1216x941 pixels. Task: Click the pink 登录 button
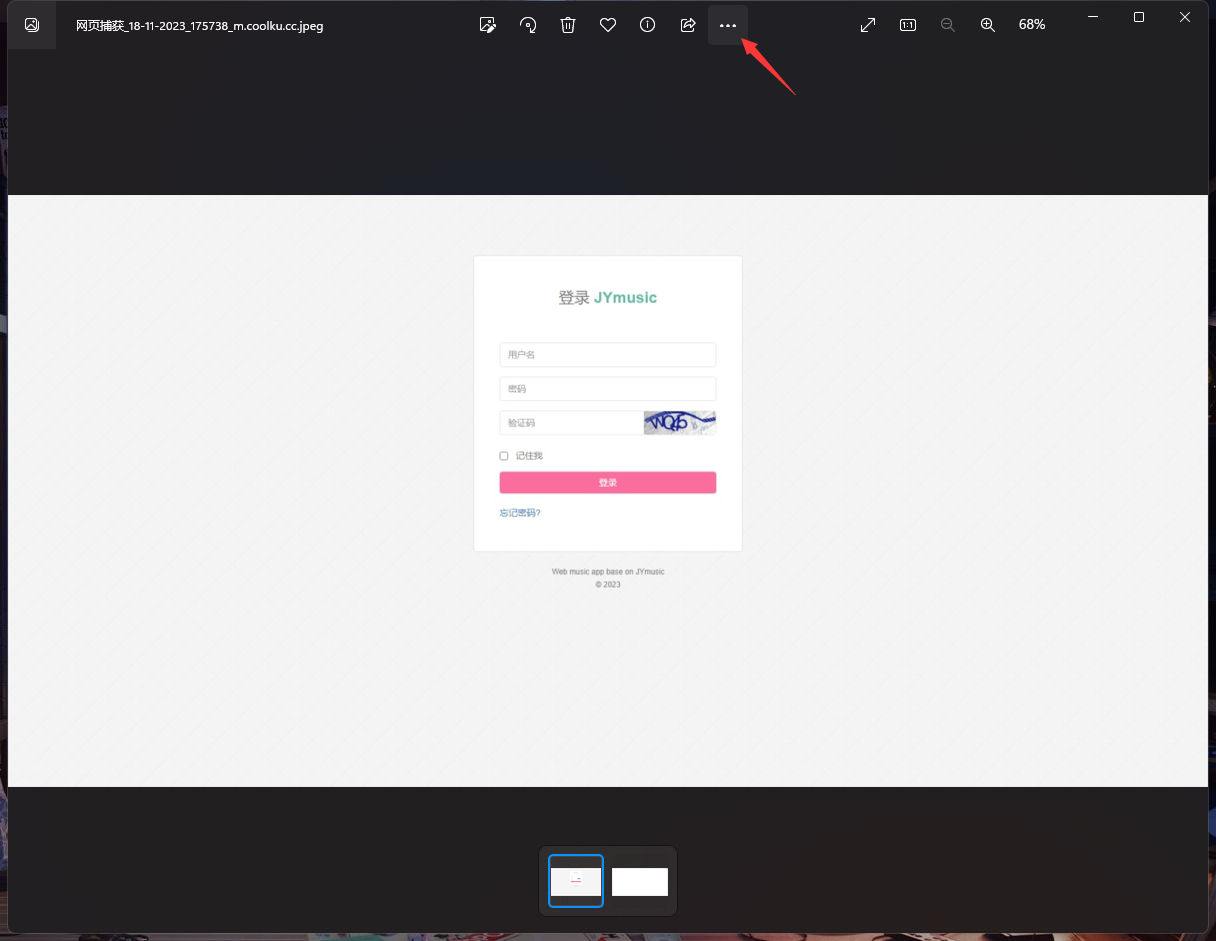pos(608,483)
